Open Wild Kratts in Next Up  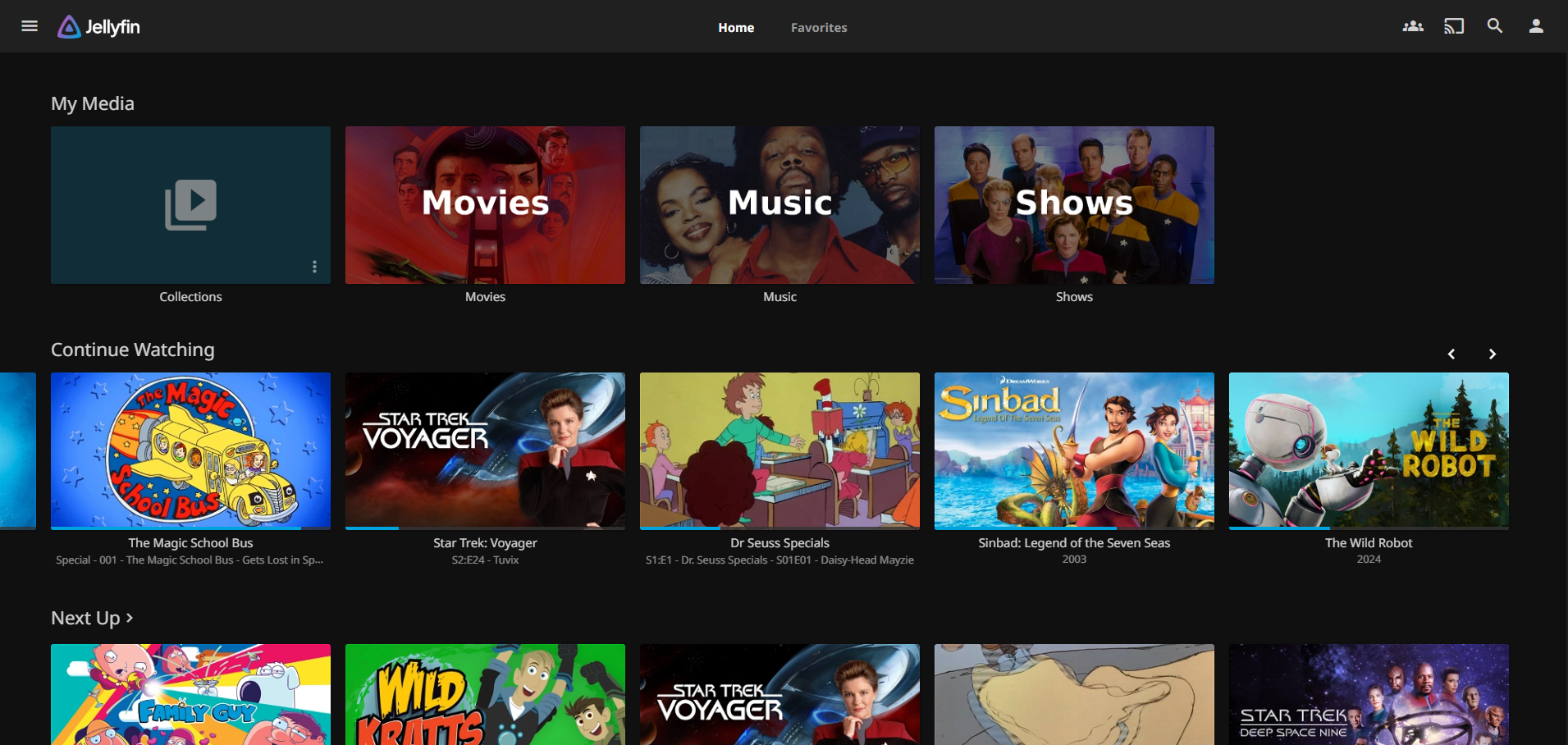click(485, 694)
